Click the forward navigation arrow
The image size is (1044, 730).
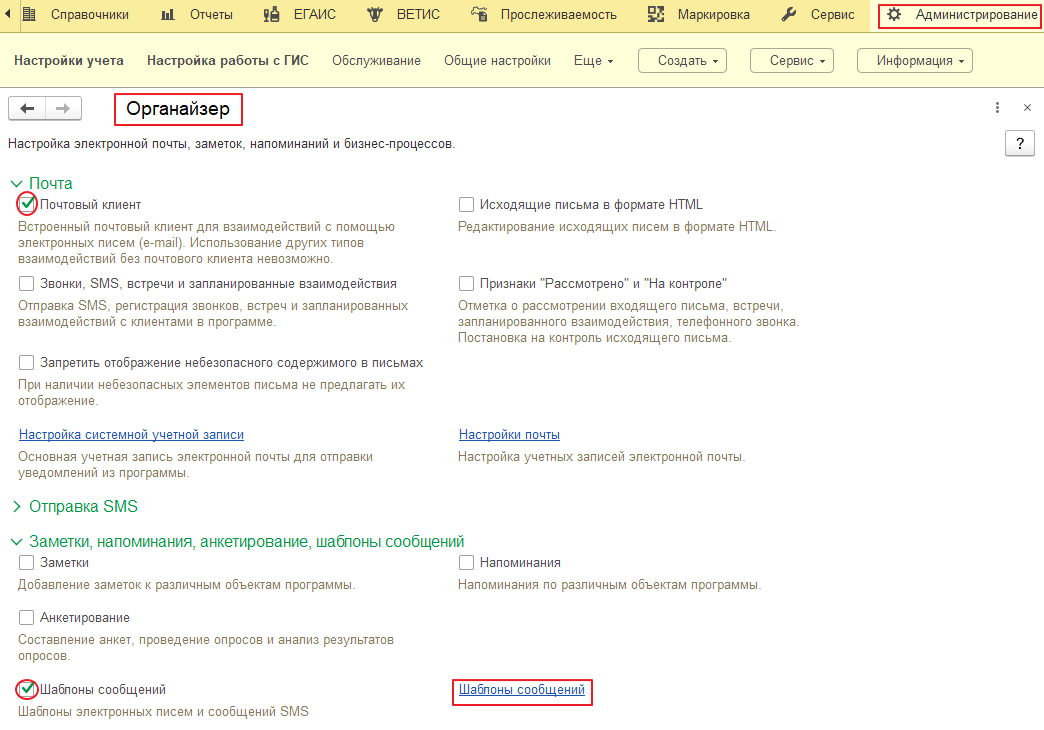tap(63, 109)
